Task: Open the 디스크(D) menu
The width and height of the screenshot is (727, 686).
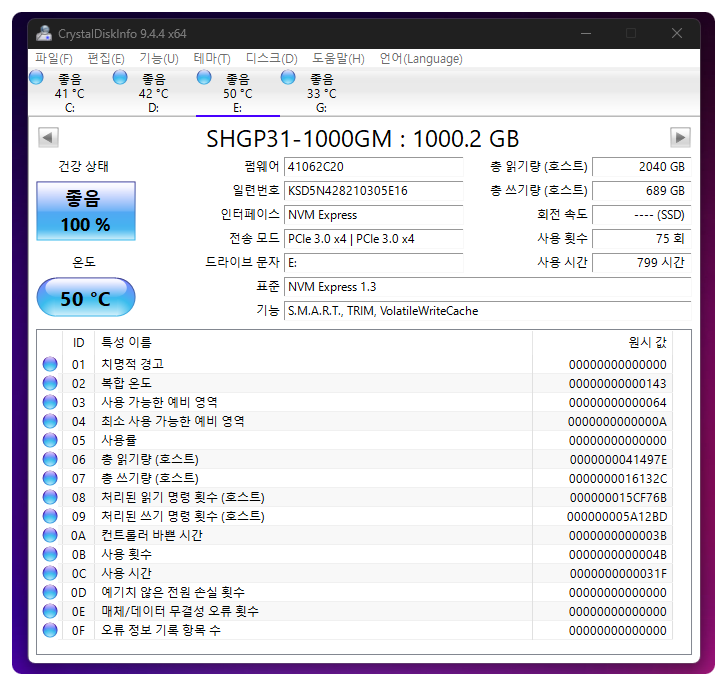Action: 271,58
